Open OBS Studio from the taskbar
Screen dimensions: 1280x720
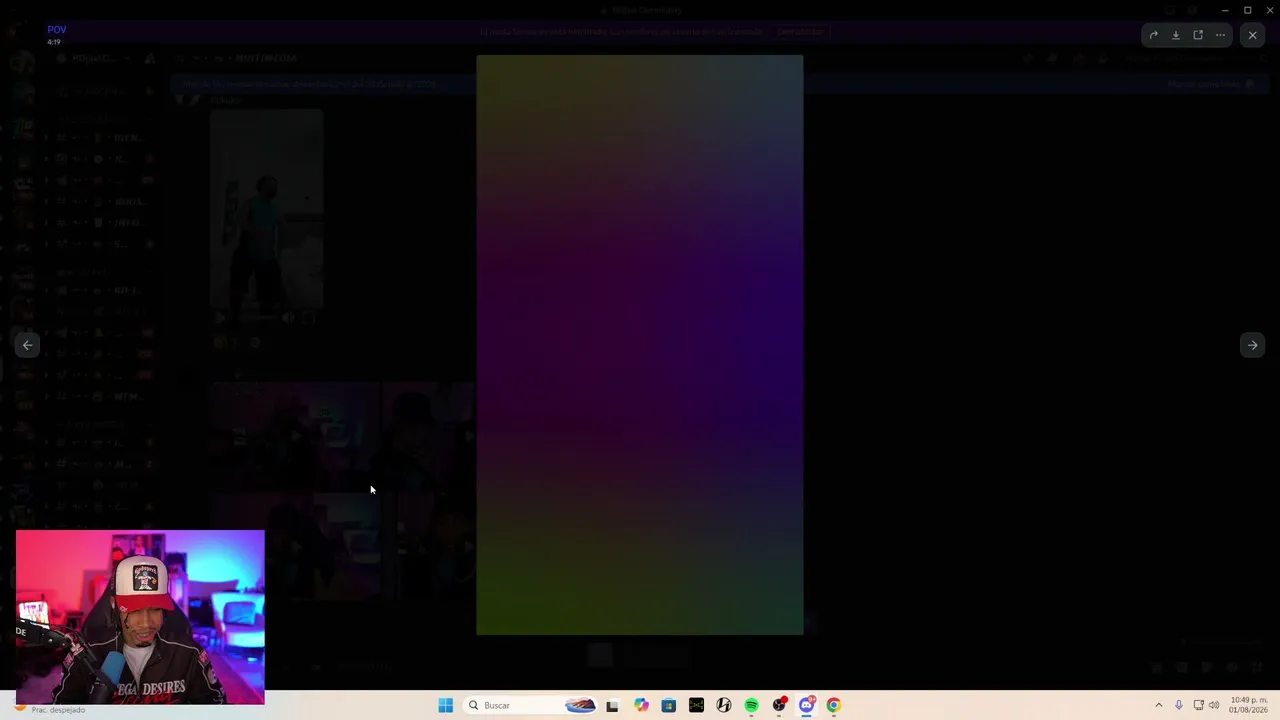click(779, 705)
